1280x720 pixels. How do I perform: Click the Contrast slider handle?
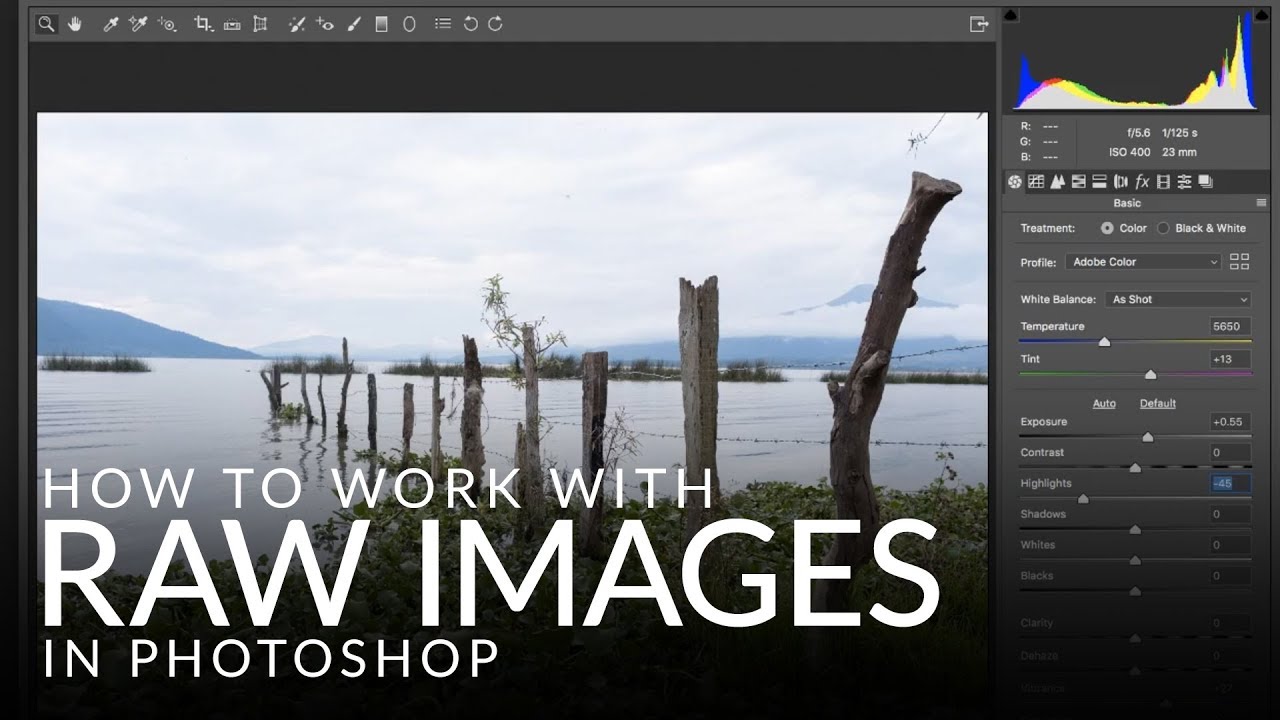pyautogui.click(x=1135, y=468)
